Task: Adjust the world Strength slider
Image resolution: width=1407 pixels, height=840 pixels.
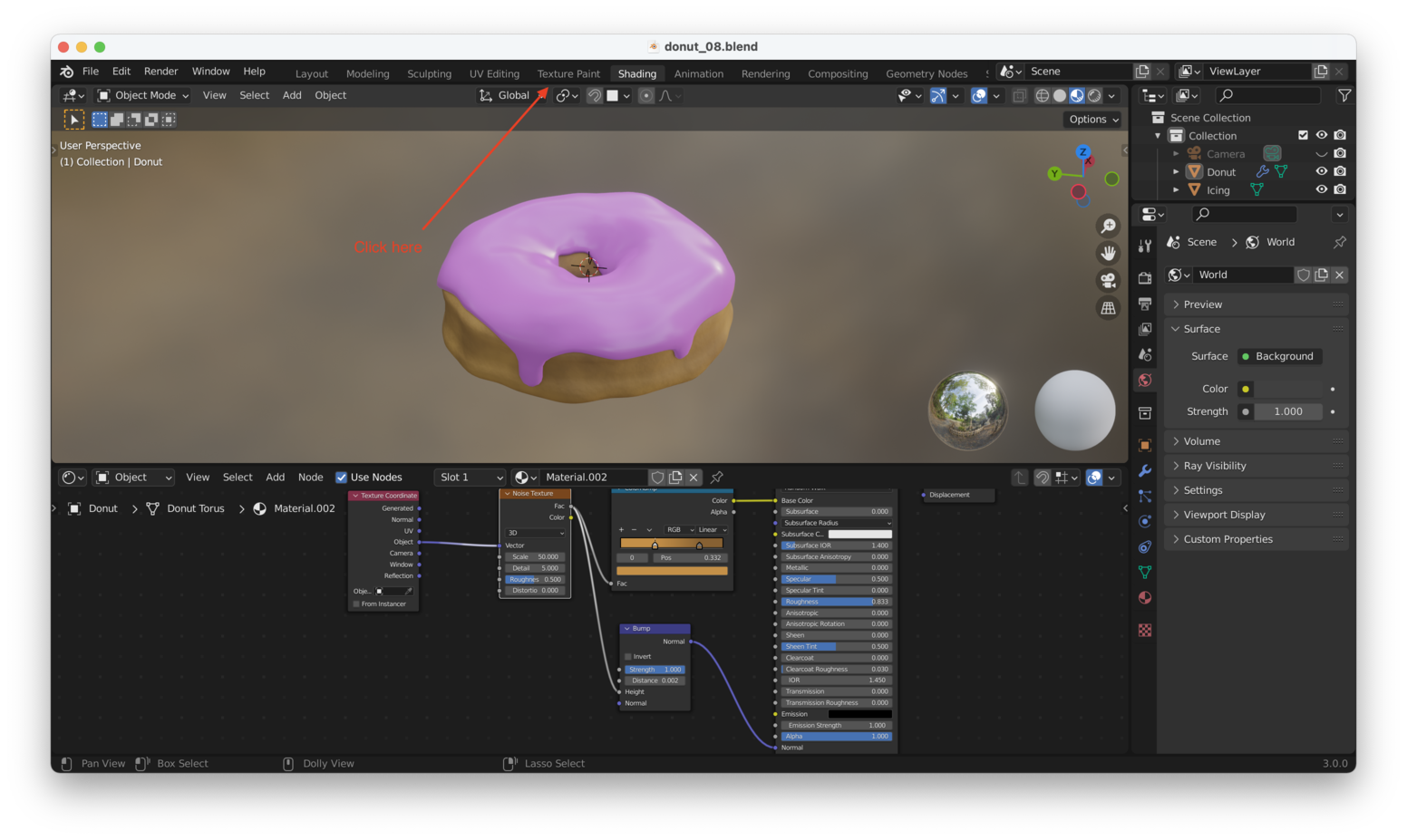Action: click(x=1287, y=411)
